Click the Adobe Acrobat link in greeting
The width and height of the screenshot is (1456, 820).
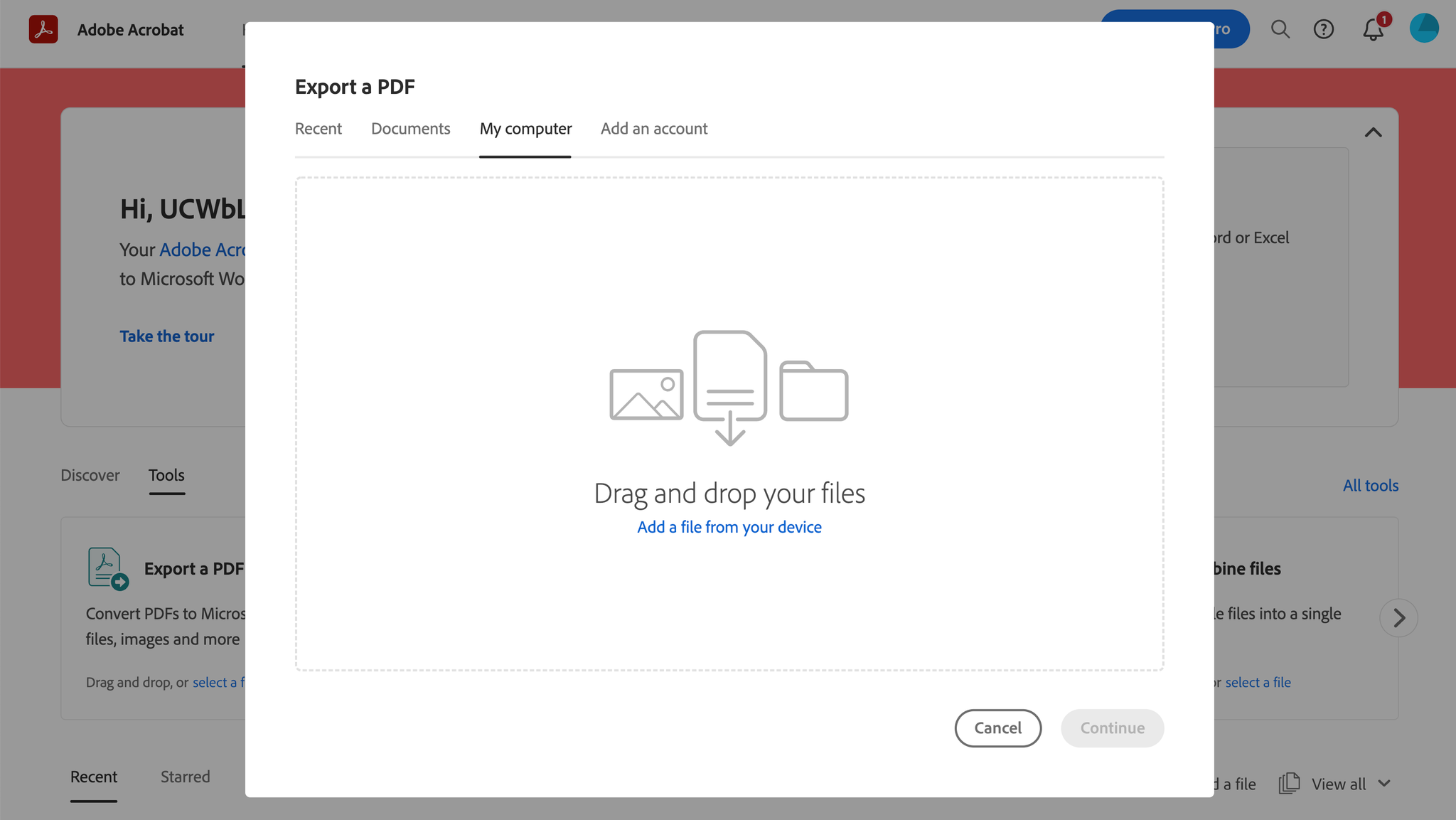click(203, 250)
